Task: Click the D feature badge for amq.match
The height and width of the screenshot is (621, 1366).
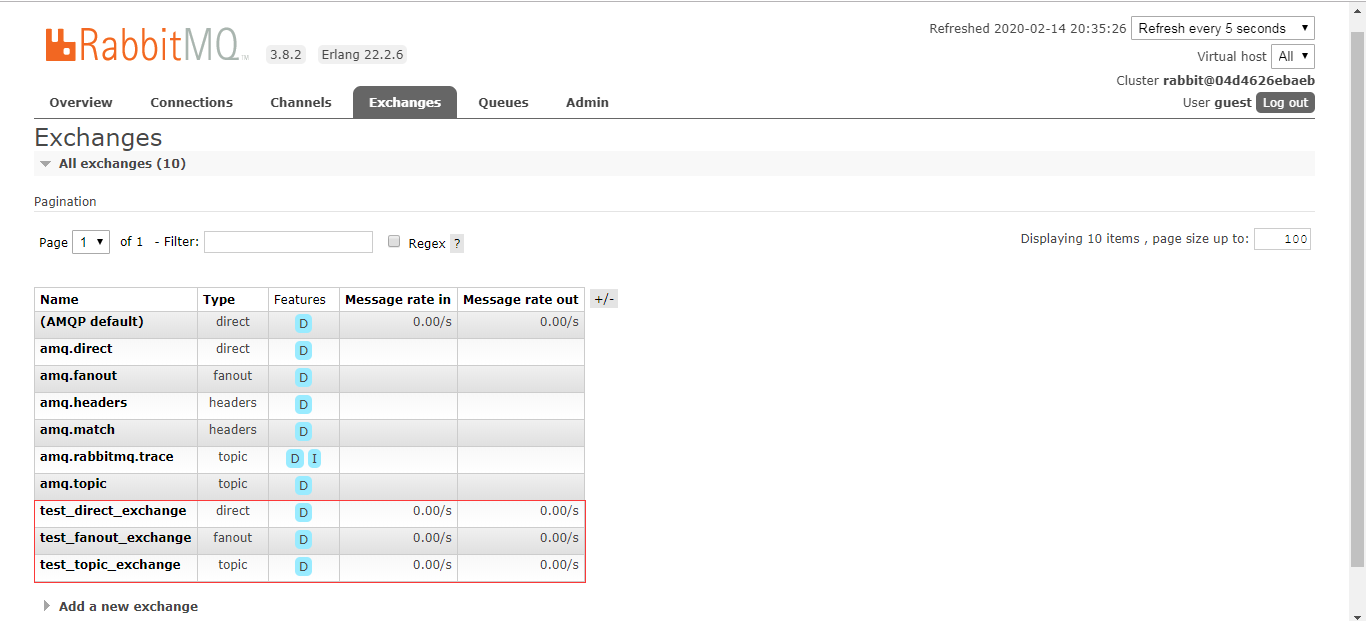Action: click(x=303, y=432)
